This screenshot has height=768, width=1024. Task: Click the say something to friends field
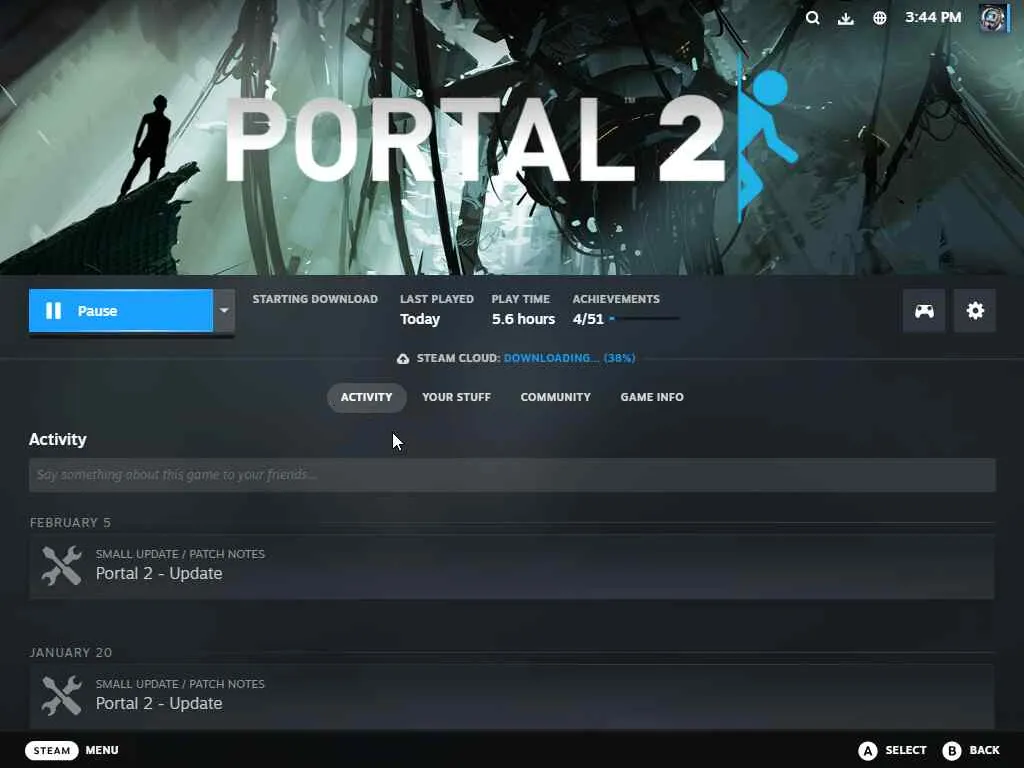tap(512, 475)
